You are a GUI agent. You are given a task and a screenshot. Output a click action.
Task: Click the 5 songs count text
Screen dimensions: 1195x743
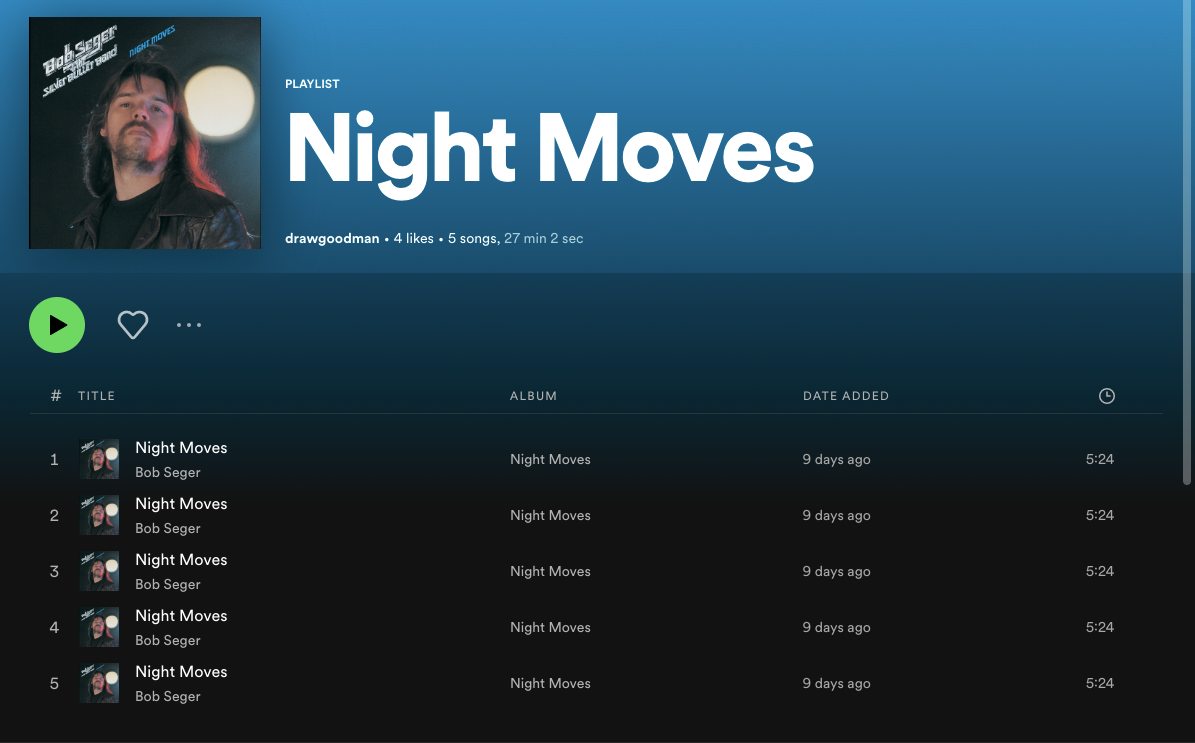473,239
